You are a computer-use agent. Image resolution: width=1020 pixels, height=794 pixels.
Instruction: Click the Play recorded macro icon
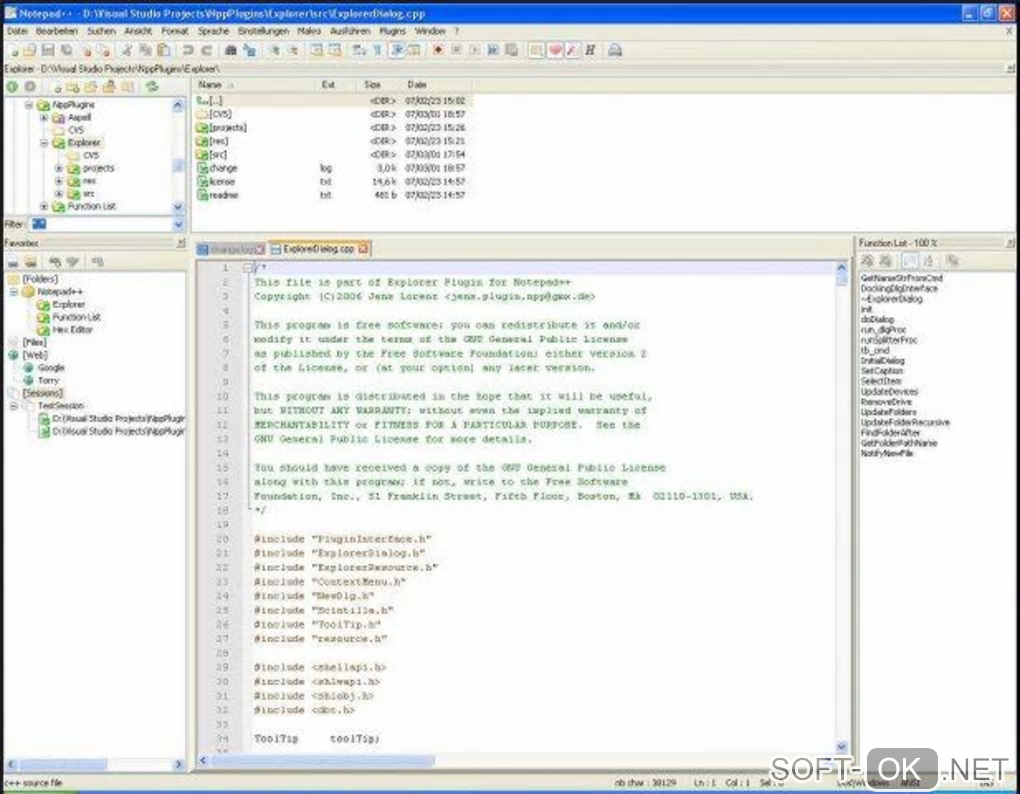(x=475, y=50)
